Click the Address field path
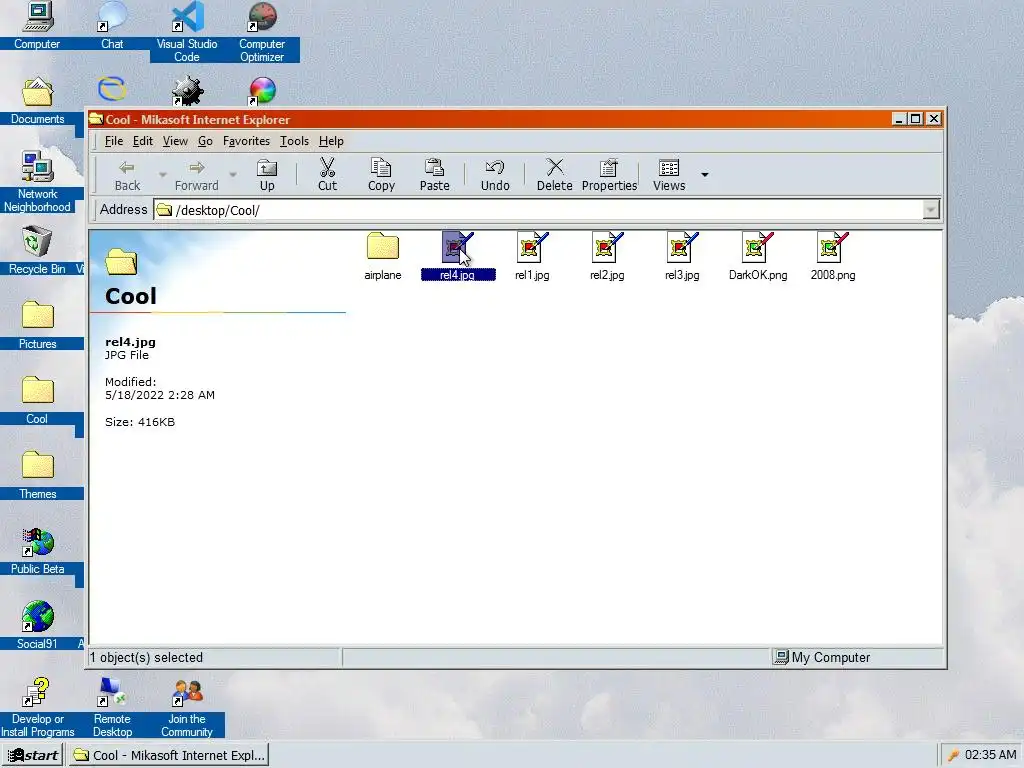This screenshot has height=768, width=1024. click(x=538, y=210)
